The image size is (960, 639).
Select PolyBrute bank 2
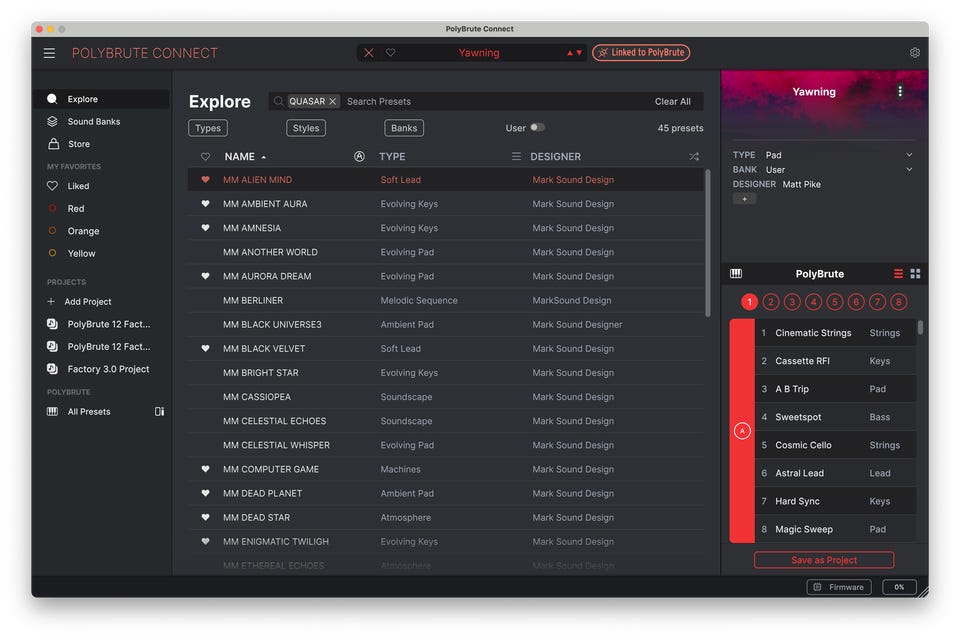click(771, 302)
